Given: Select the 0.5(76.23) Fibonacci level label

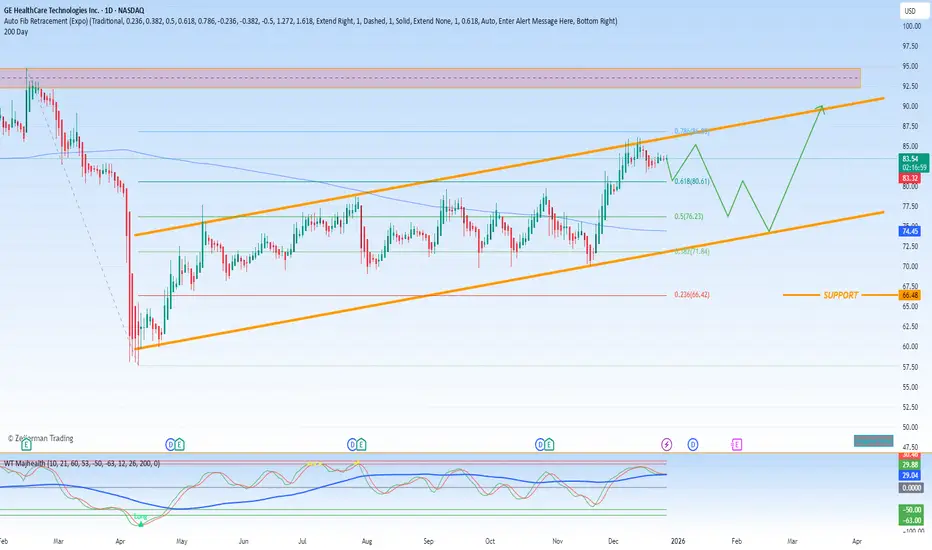Looking at the screenshot, I should 689,216.
